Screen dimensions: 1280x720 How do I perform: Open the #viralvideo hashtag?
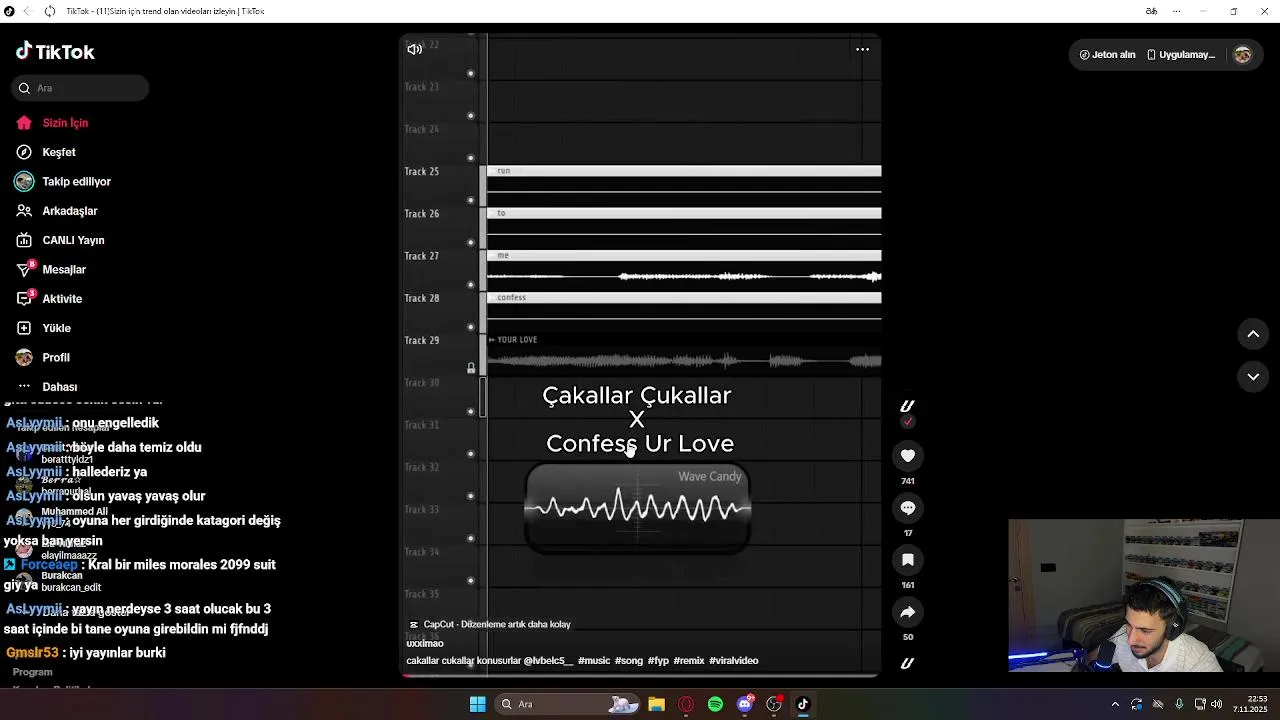tap(734, 661)
